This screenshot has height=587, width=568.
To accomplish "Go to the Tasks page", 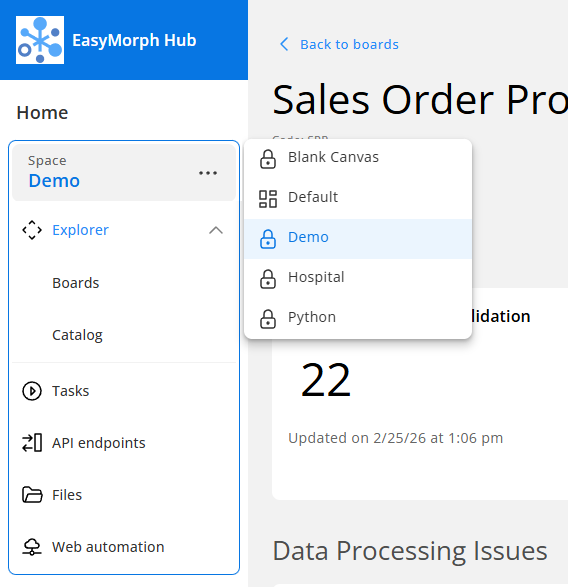I will click(71, 391).
